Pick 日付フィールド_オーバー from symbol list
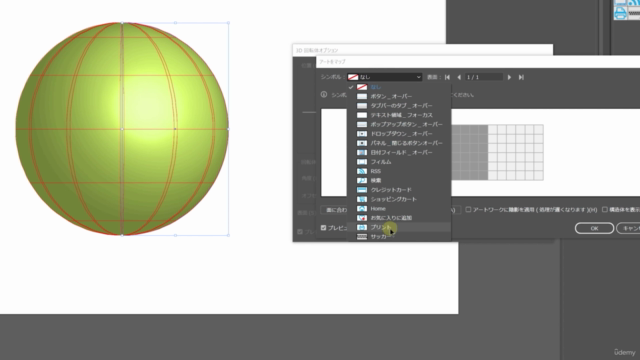Image resolution: width=640 pixels, height=360 pixels. [399, 153]
